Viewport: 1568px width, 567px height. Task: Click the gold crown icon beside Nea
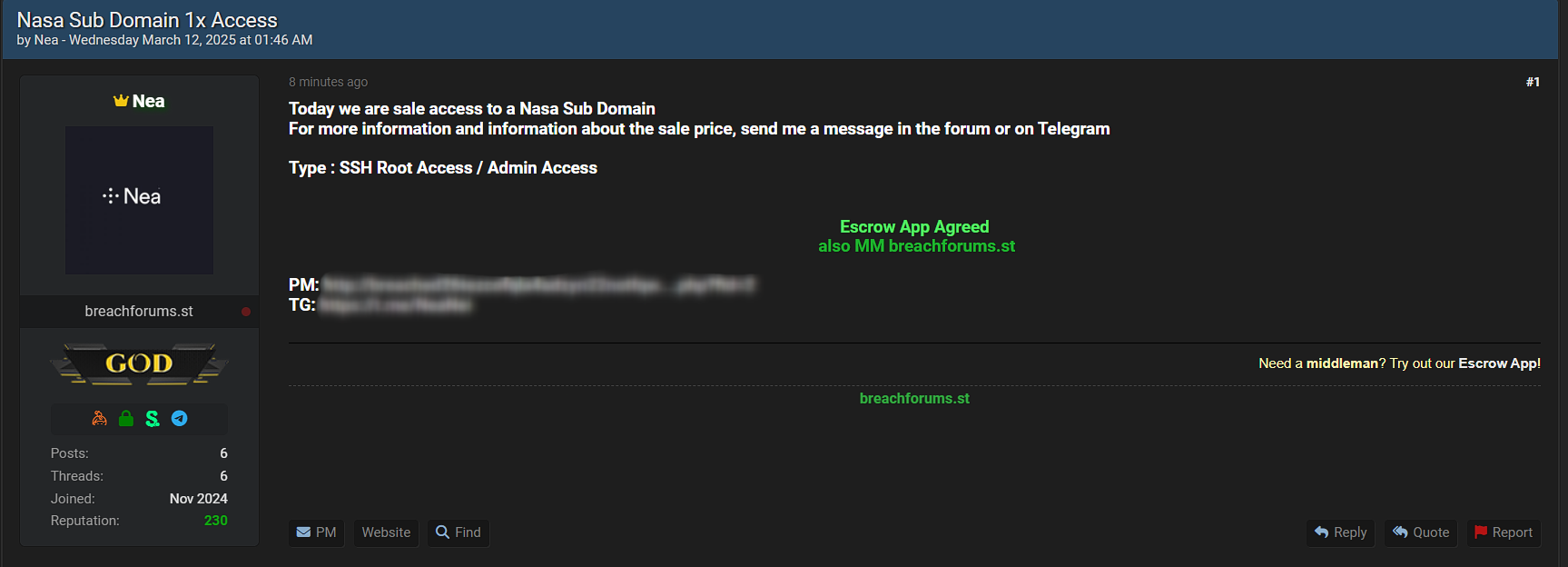click(121, 101)
